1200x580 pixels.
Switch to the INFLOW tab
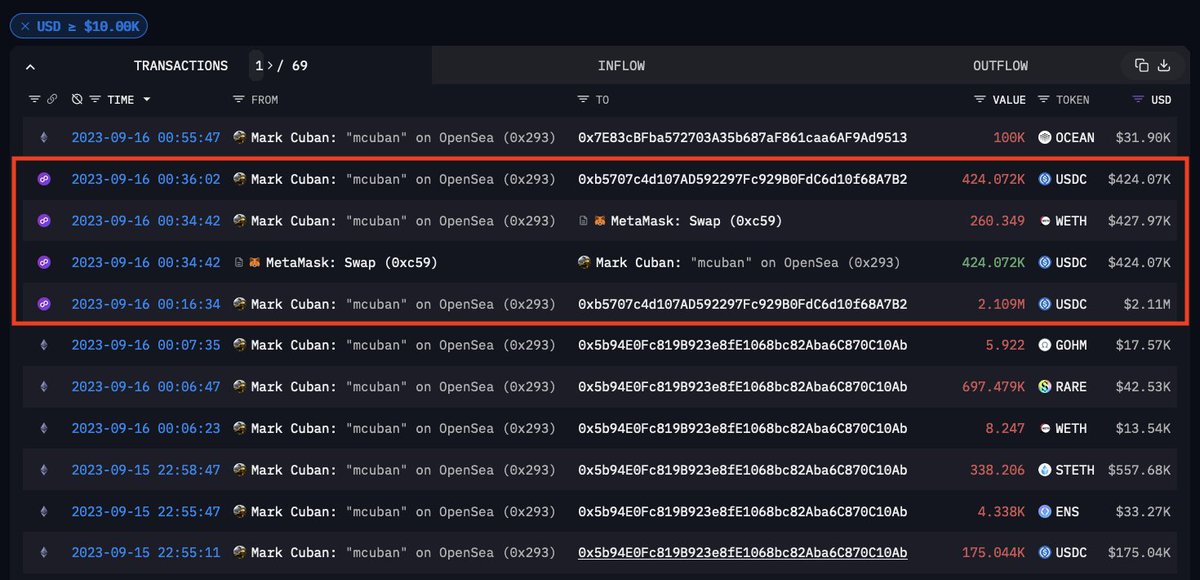[x=621, y=65]
